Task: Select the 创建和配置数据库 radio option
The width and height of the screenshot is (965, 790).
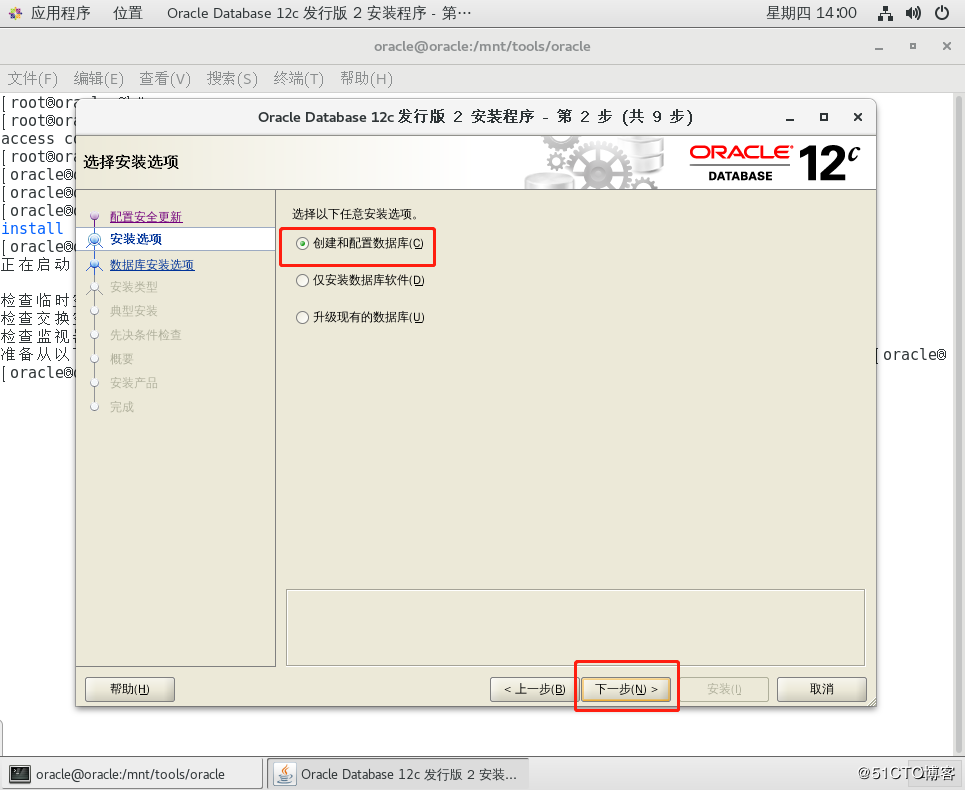Action: [360, 244]
